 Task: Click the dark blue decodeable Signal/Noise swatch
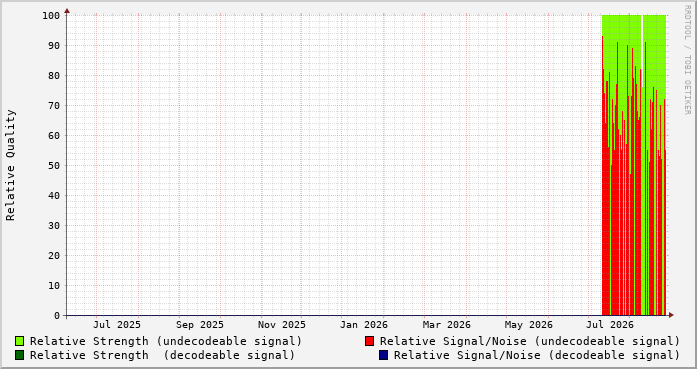pos(383,355)
